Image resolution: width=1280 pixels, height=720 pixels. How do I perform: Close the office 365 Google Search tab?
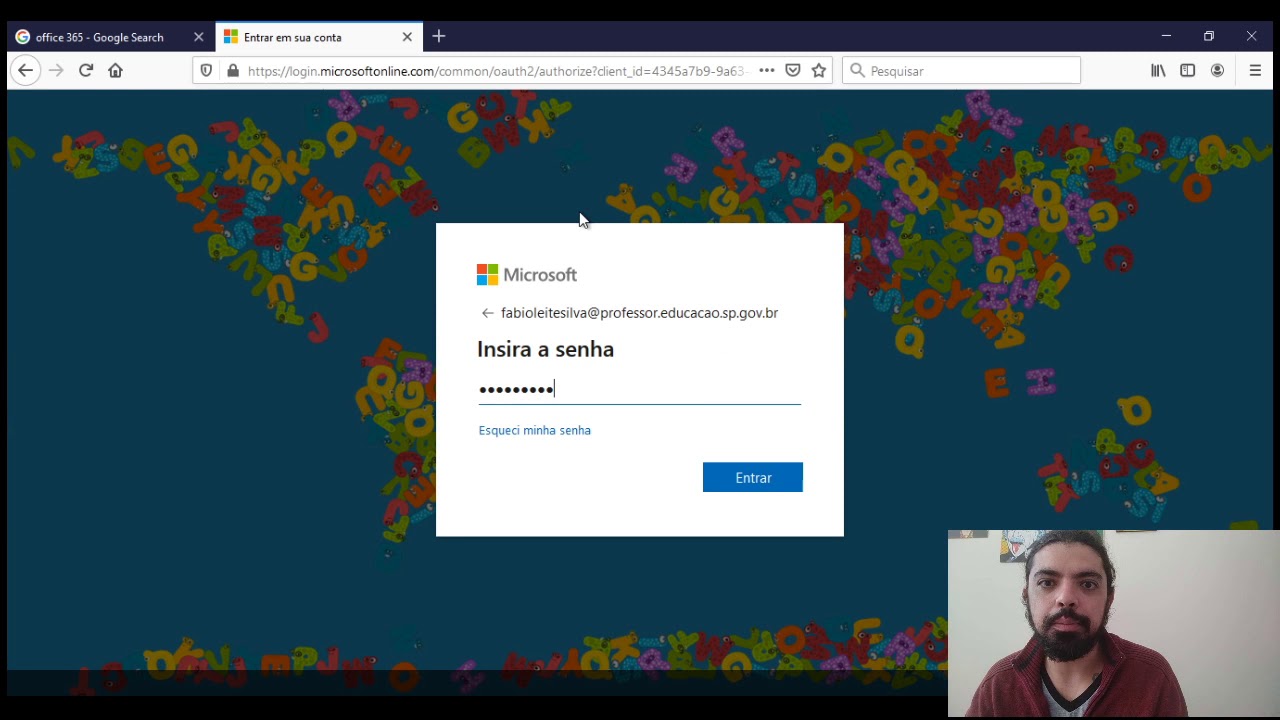[198, 37]
